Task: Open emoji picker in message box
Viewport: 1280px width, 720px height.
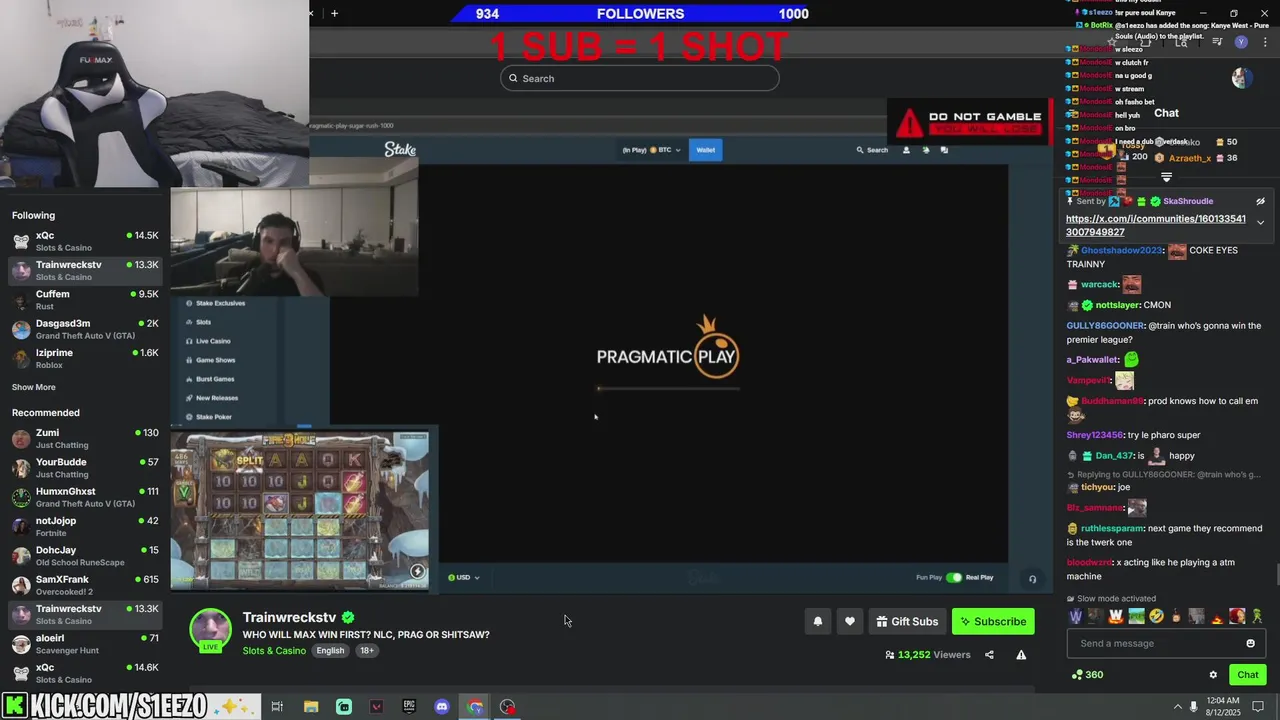Action: [x=1250, y=643]
